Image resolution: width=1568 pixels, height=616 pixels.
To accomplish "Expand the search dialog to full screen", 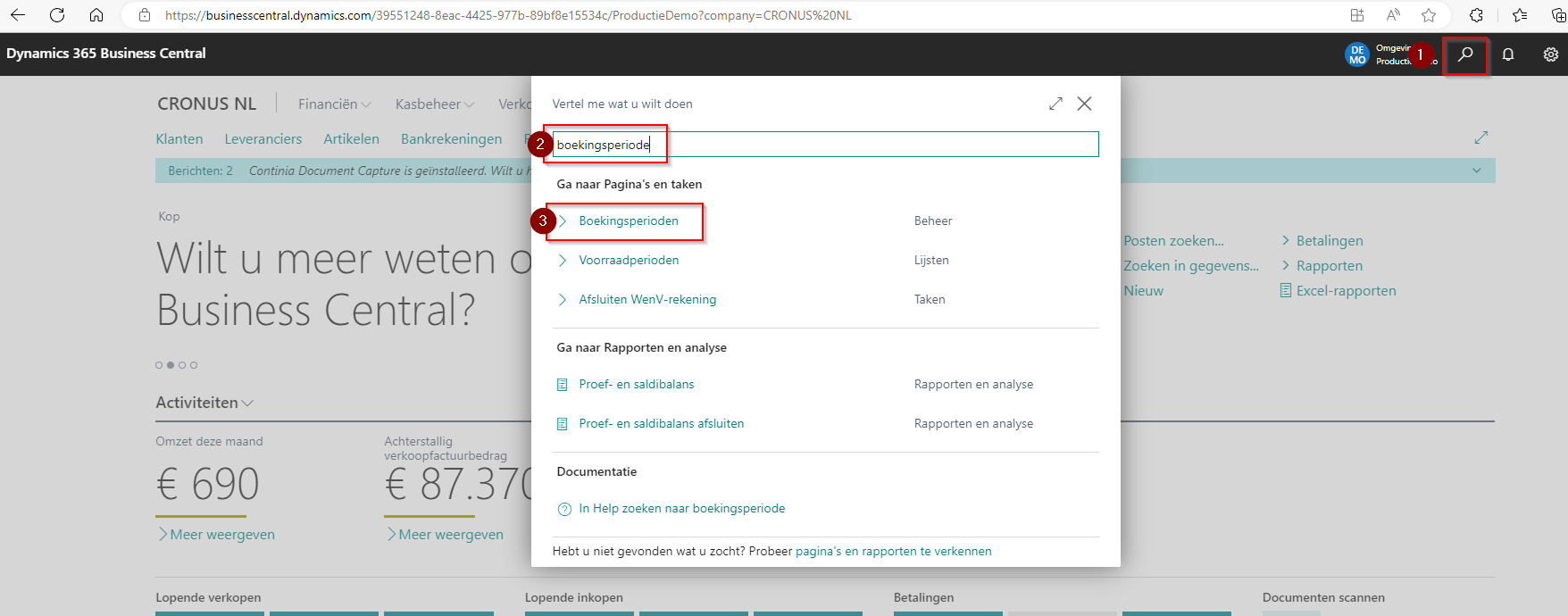I will [x=1055, y=104].
